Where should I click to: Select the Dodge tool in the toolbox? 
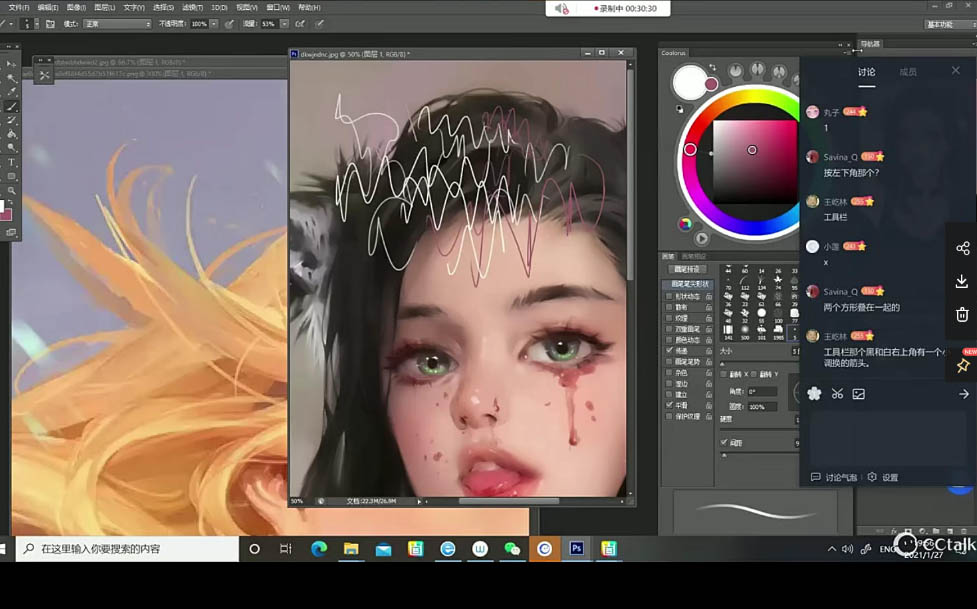(11, 148)
